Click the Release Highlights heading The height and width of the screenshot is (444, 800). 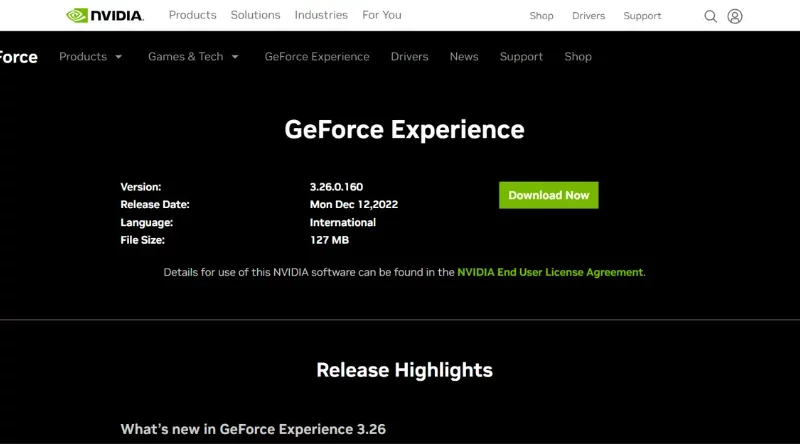tap(404, 370)
